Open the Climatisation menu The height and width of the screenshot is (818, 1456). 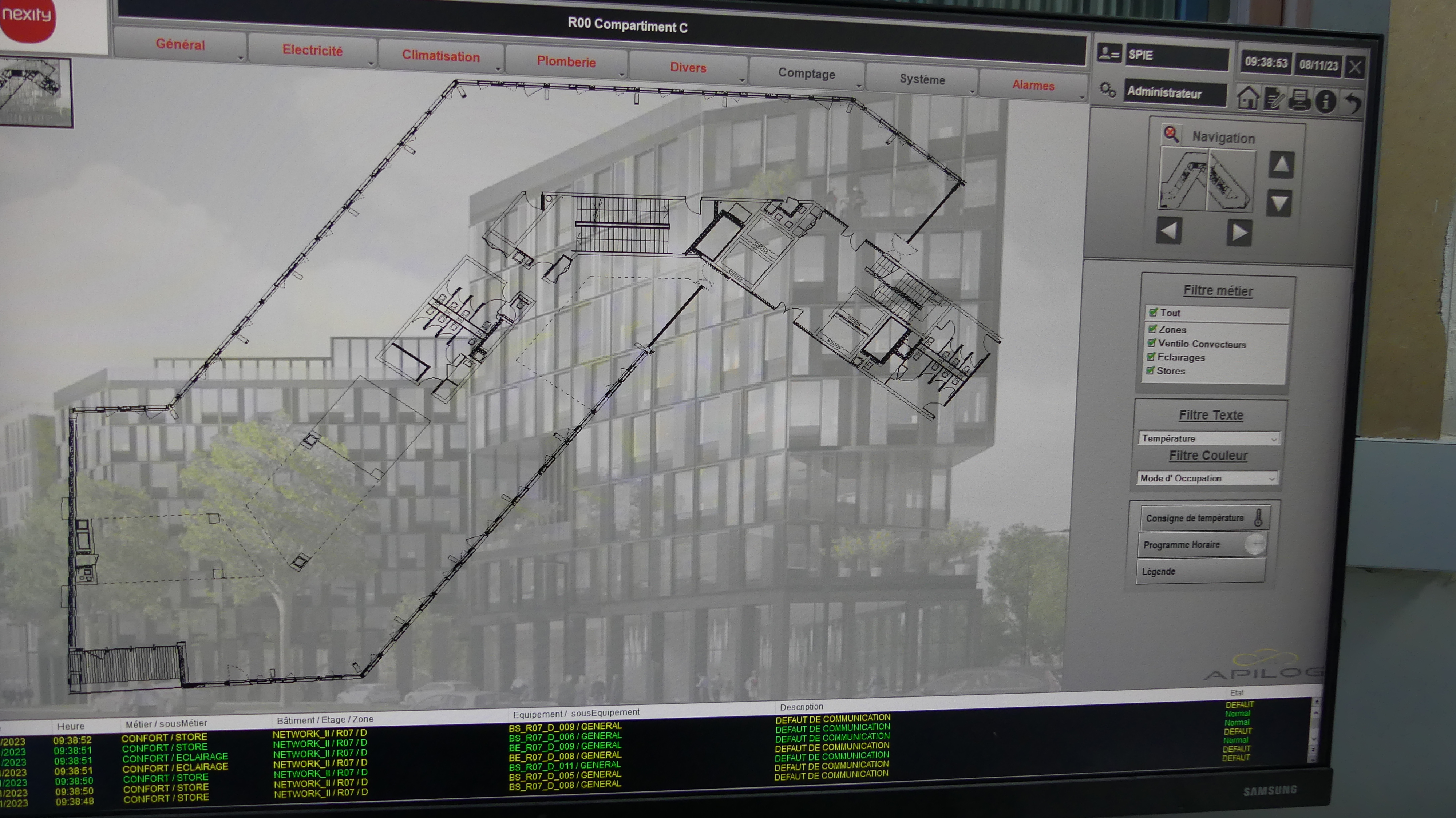point(440,56)
